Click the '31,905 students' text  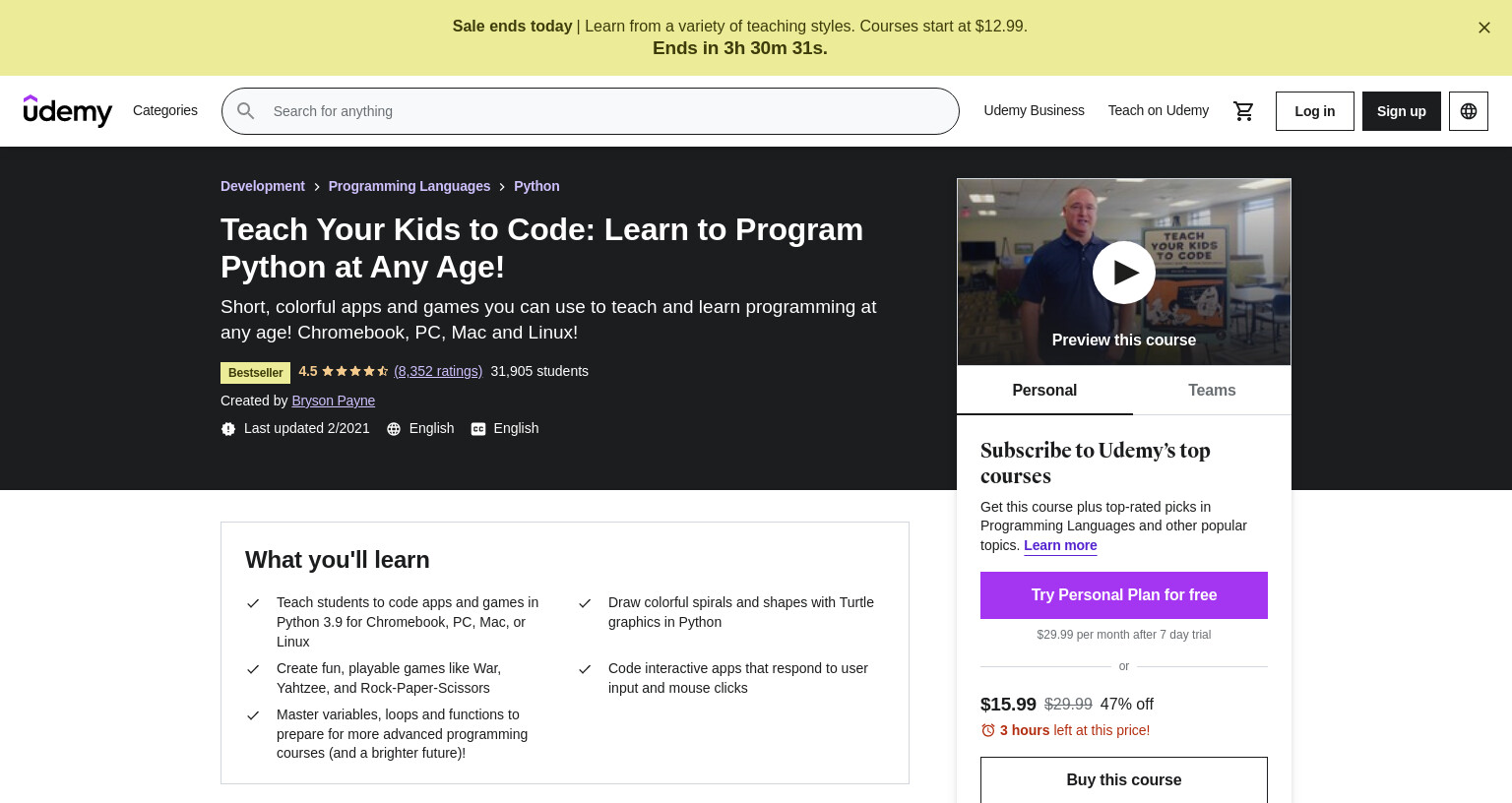click(x=539, y=371)
